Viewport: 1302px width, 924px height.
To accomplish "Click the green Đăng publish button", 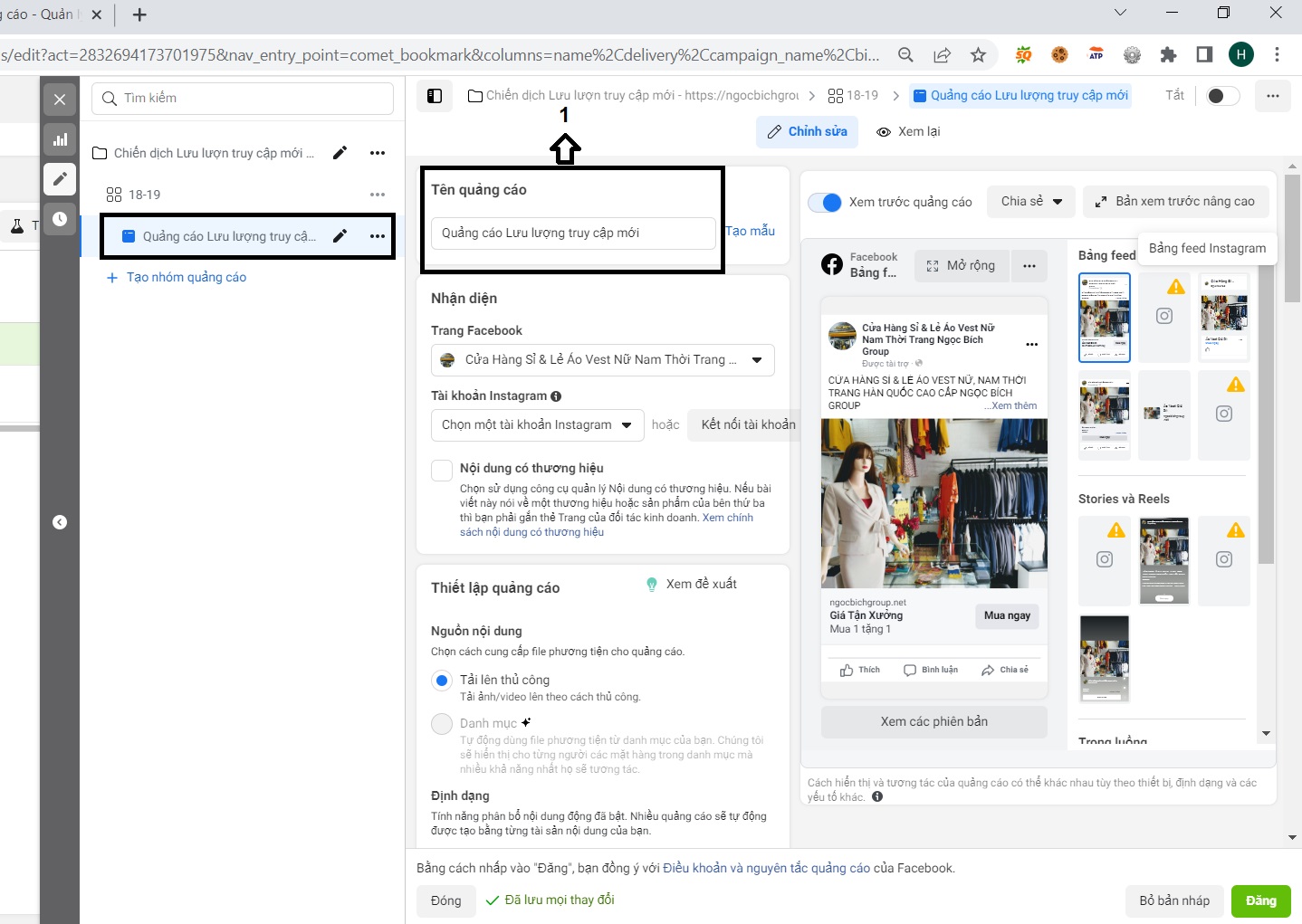I will click(1260, 900).
